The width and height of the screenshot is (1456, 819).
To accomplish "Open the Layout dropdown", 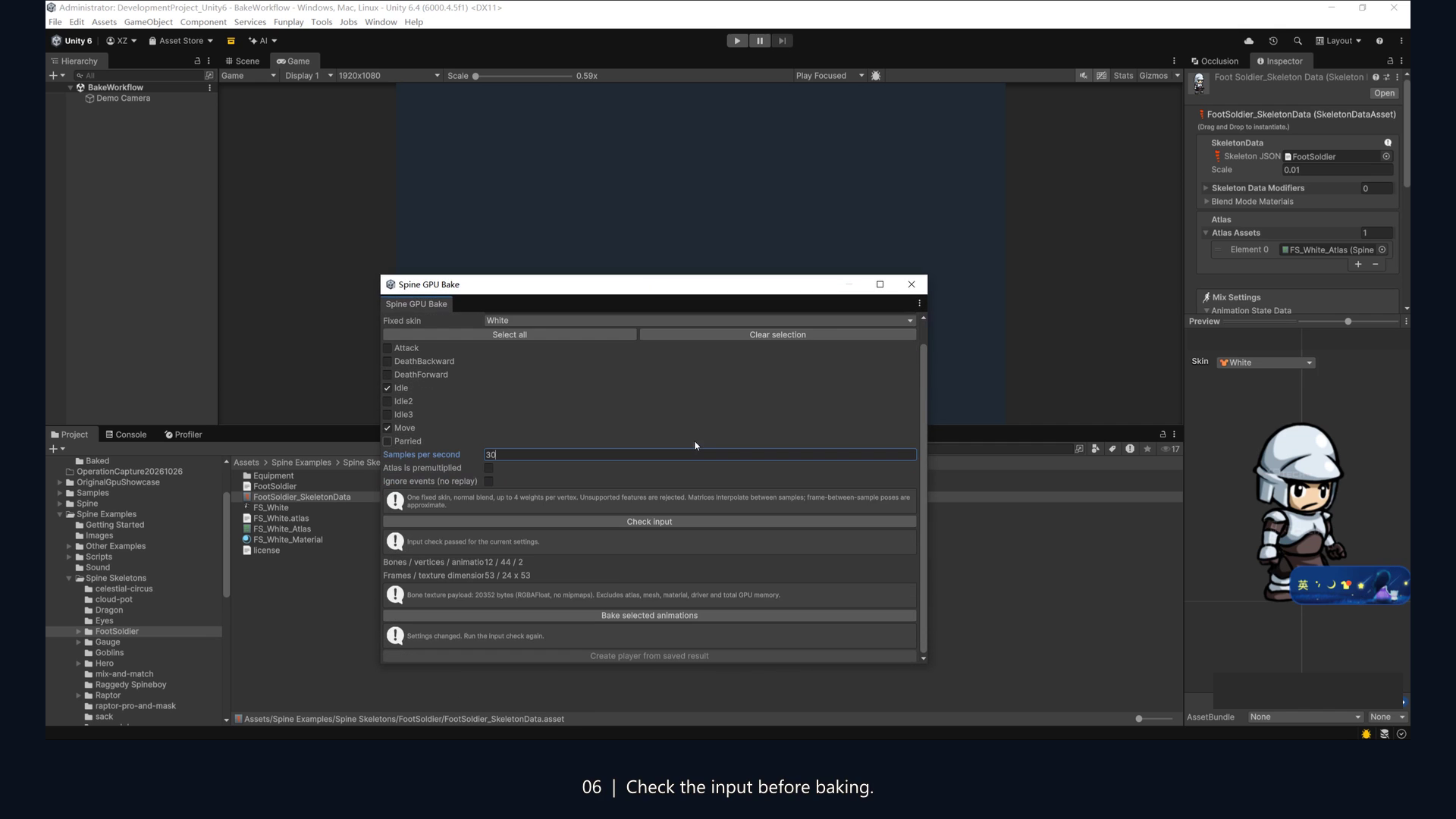I will pos(1338,41).
